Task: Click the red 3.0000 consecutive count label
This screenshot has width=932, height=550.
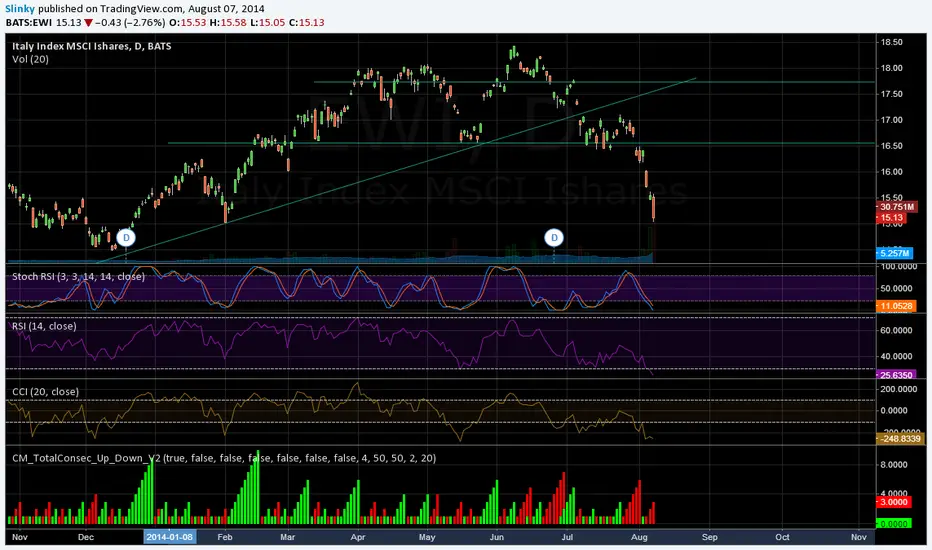Action: click(893, 502)
